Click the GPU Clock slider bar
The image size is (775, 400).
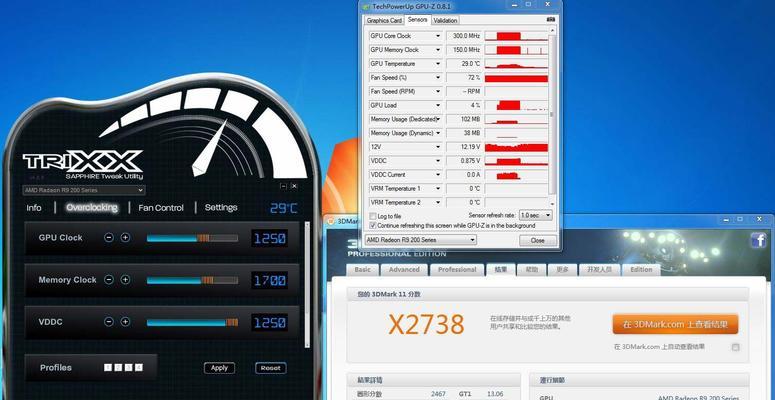tap(192, 238)
